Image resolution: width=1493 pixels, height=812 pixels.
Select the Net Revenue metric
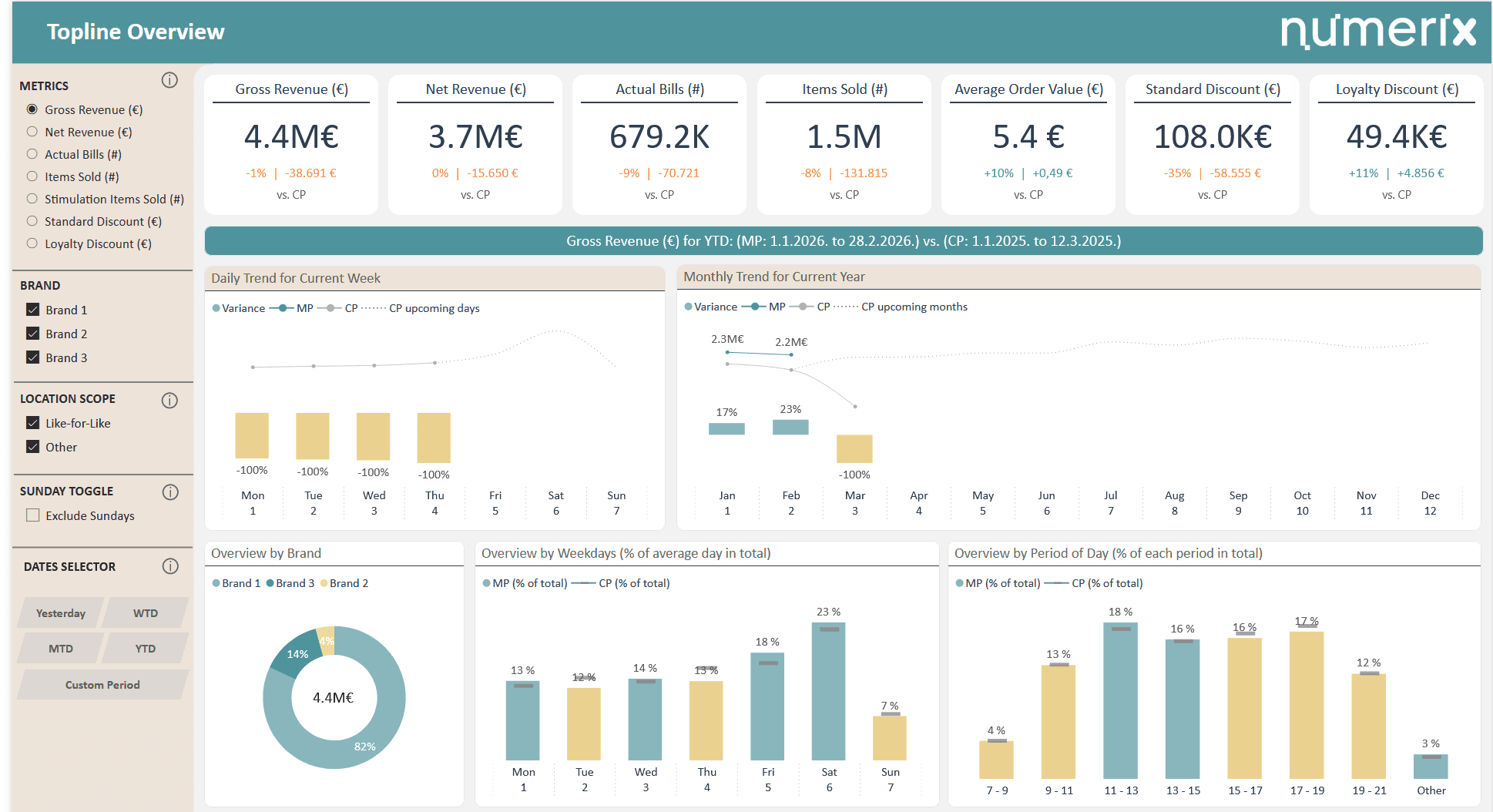click(x=32, y=132)
